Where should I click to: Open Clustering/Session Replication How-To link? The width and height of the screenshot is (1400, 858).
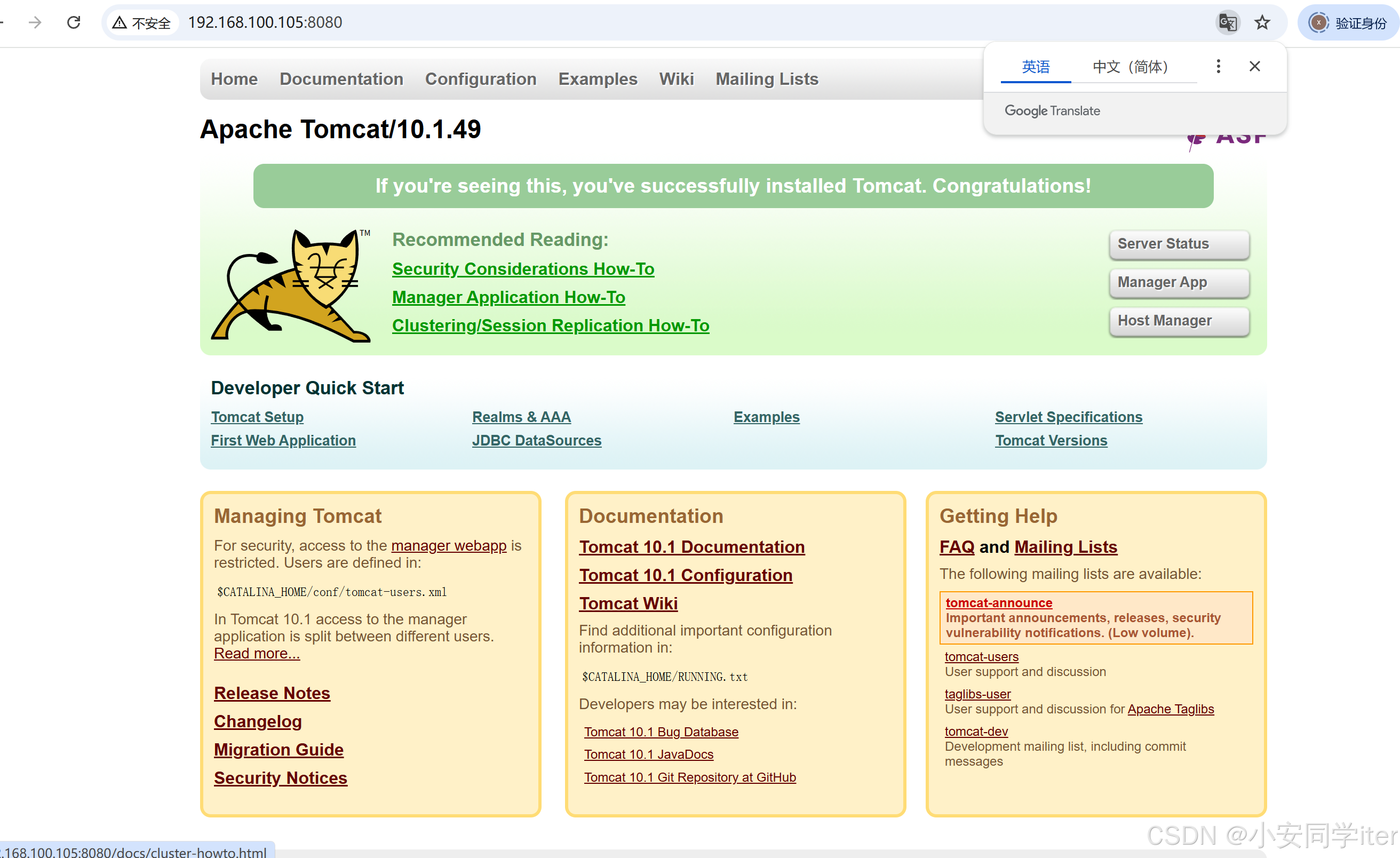point(550,325)
